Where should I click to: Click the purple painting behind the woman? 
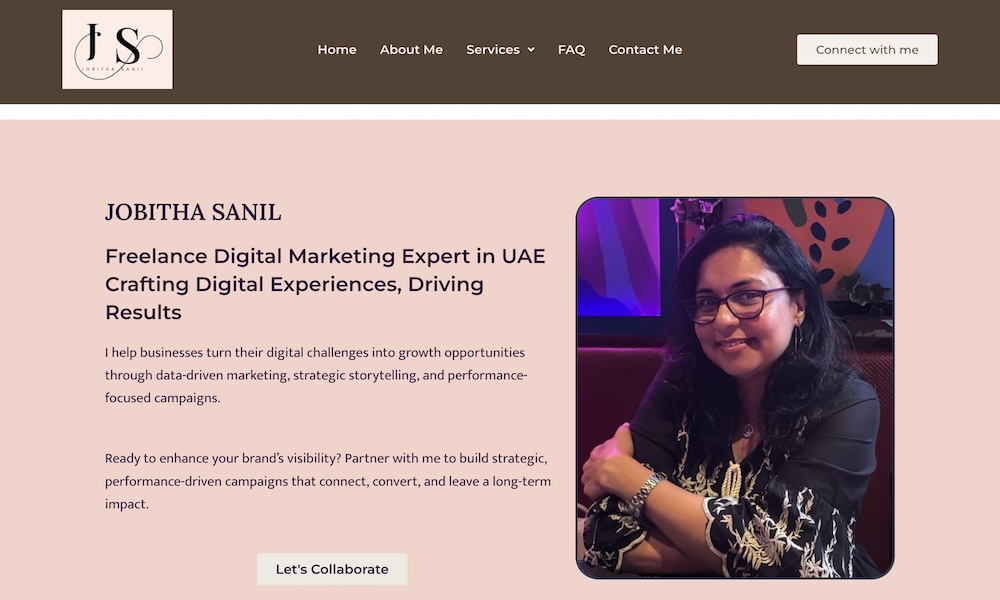pos(618,257)
